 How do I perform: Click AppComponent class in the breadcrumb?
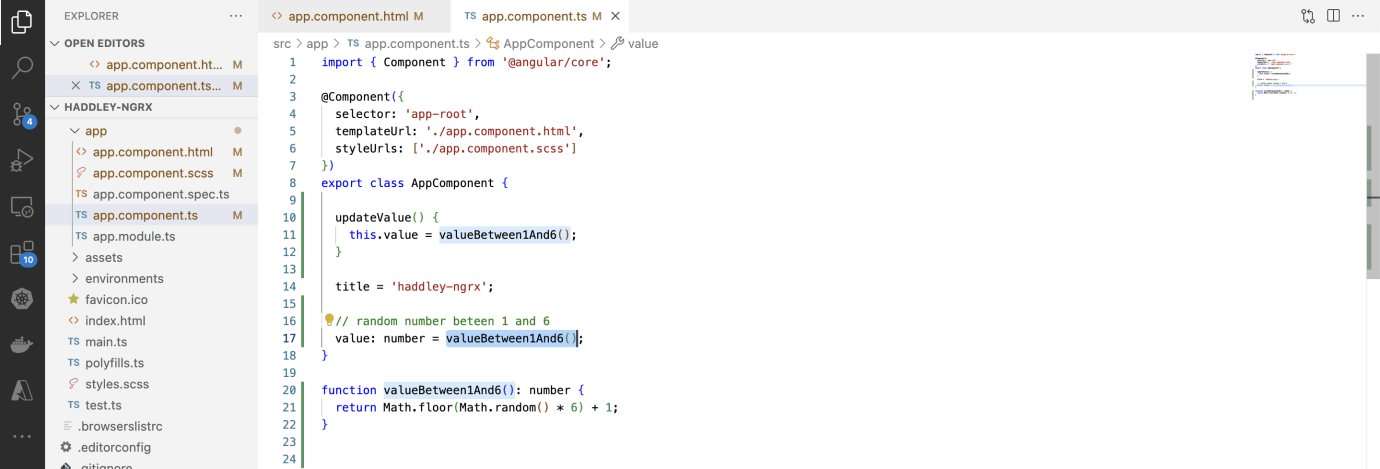tap(540, 44)
